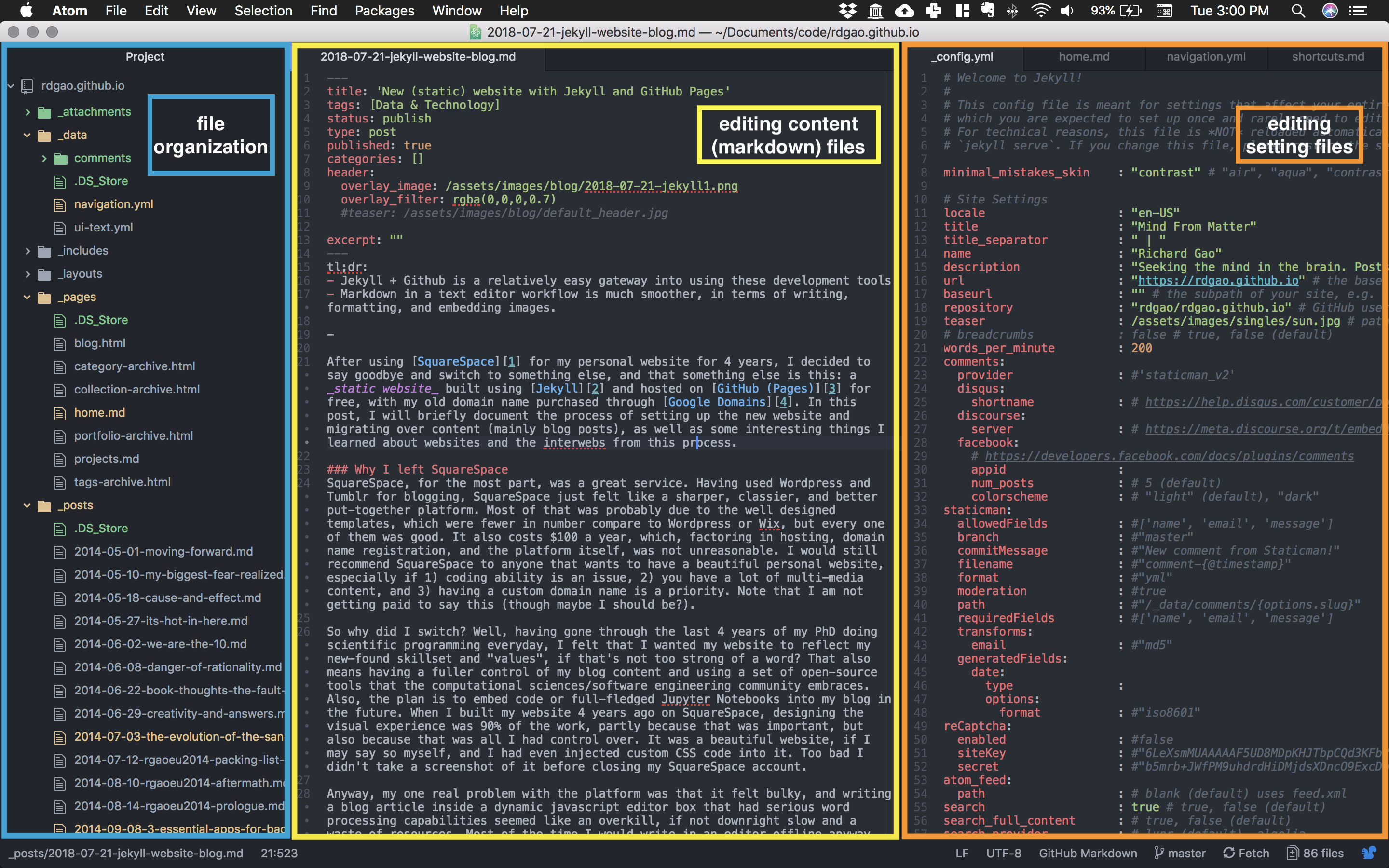Click the 86 files git status button
Screen dimensions: 1389x868
(x=1316, y=853)
